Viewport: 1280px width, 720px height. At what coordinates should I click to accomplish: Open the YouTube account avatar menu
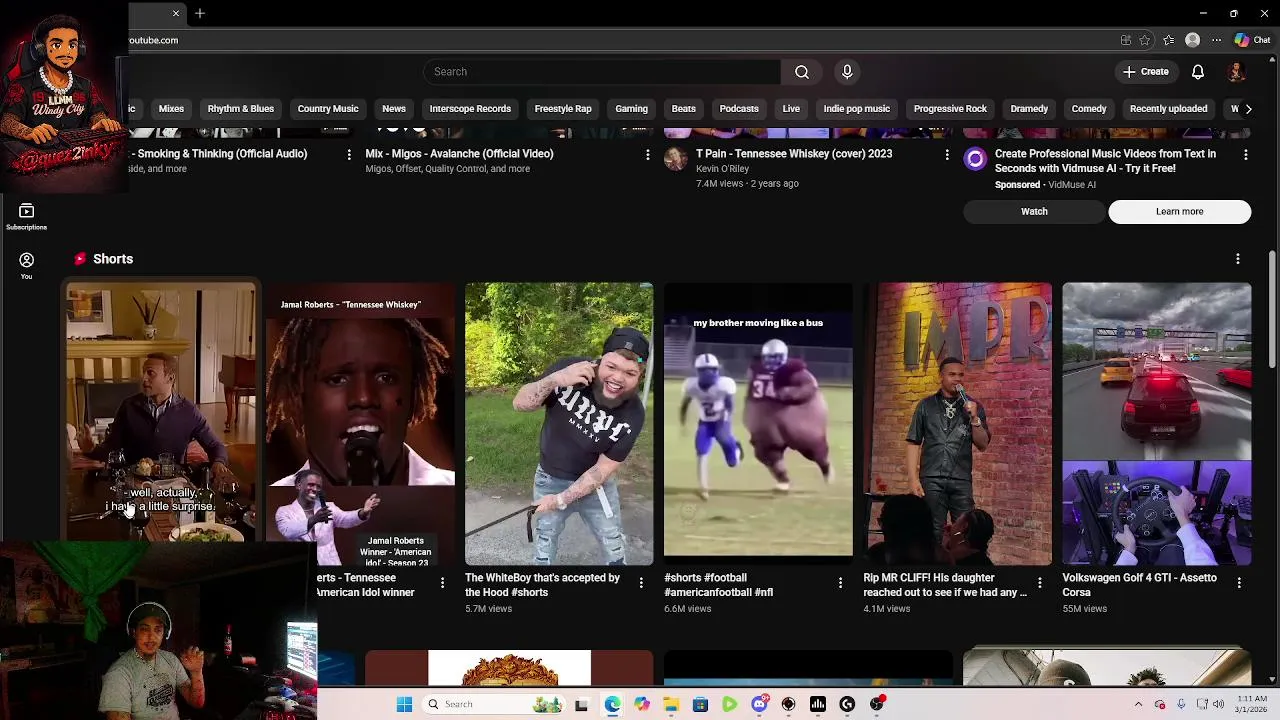tap(1237, 72)
